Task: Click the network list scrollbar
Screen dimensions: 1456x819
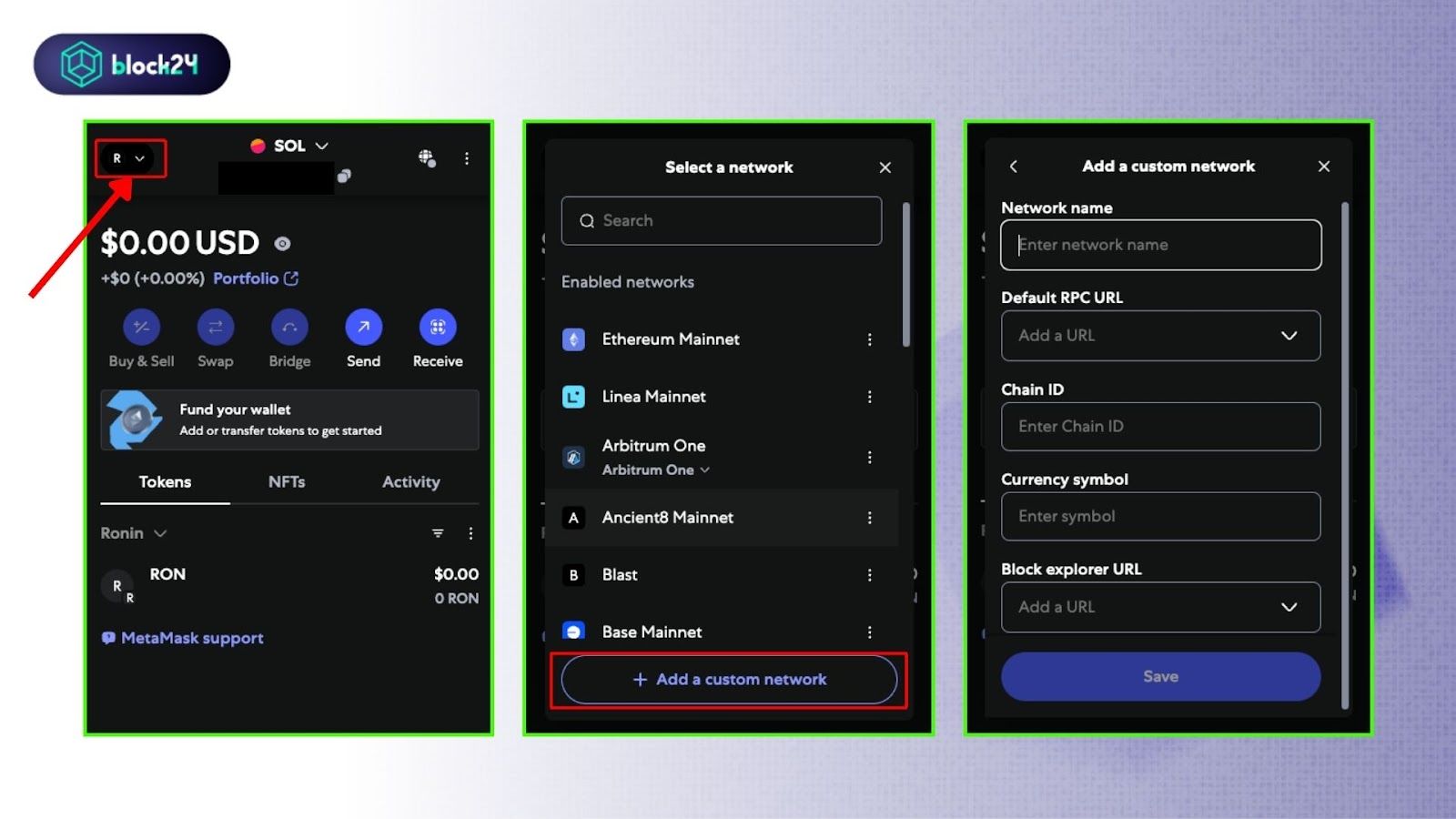Action: [x=906, y=275]
